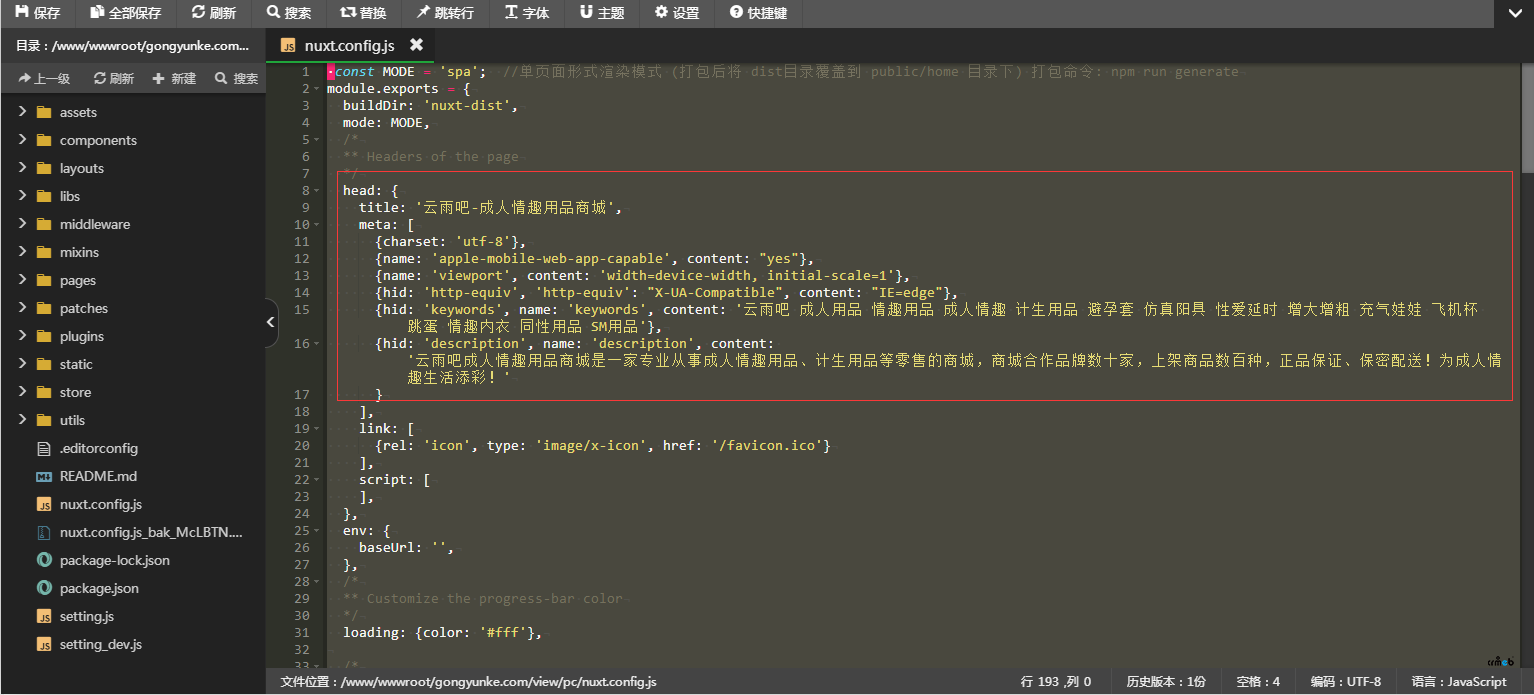Open nuxt.config.js in the file tree
This screenshot has height=695, width=1534.
100,504
